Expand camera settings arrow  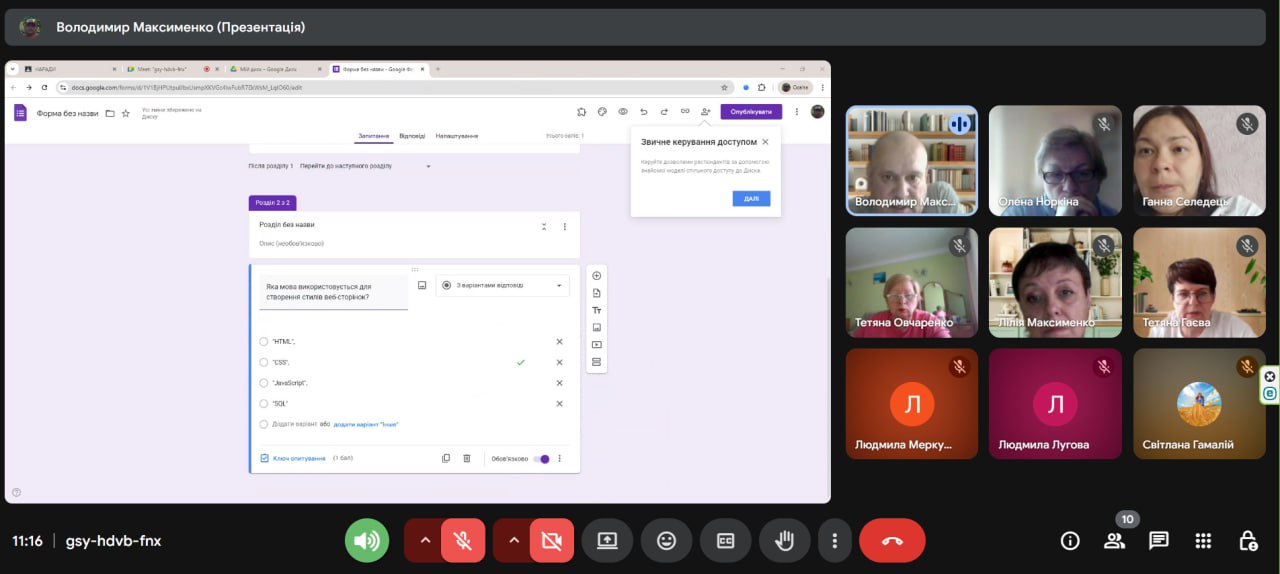point(514,541)
